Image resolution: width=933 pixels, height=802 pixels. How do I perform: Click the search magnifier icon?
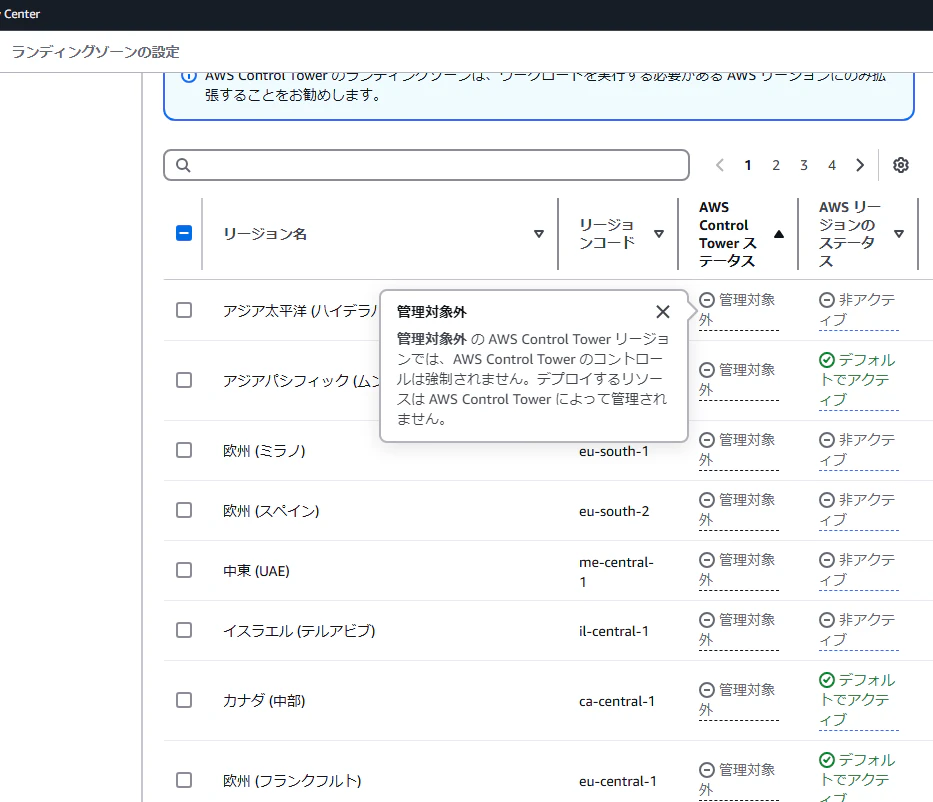click(x=183, y=165)
